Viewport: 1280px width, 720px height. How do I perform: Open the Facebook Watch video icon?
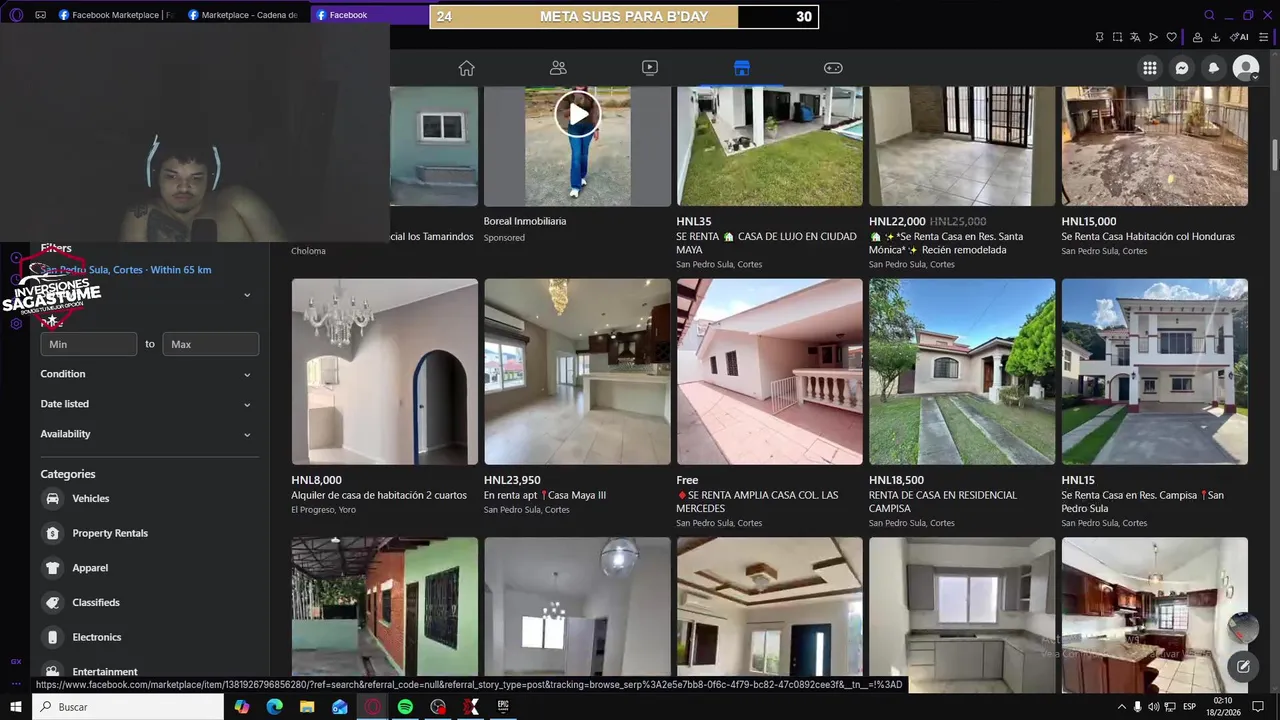click(x=650, y=68)
